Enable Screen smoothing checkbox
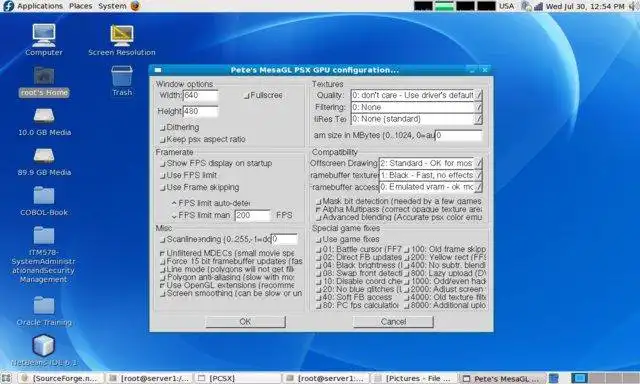Screen dimensions: 640x384 [162, 293]
